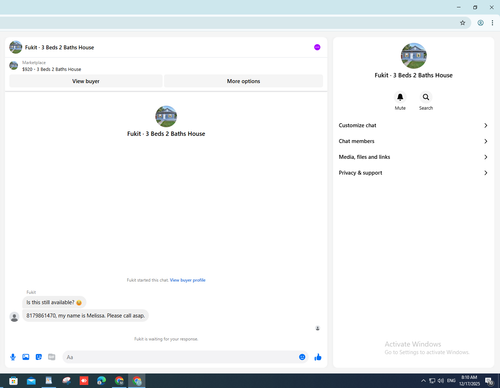This screenshot has height=388, width=500.
Task: Click the large house avatar in right panel
Action: pyautogui.click(x=413, y=56)
